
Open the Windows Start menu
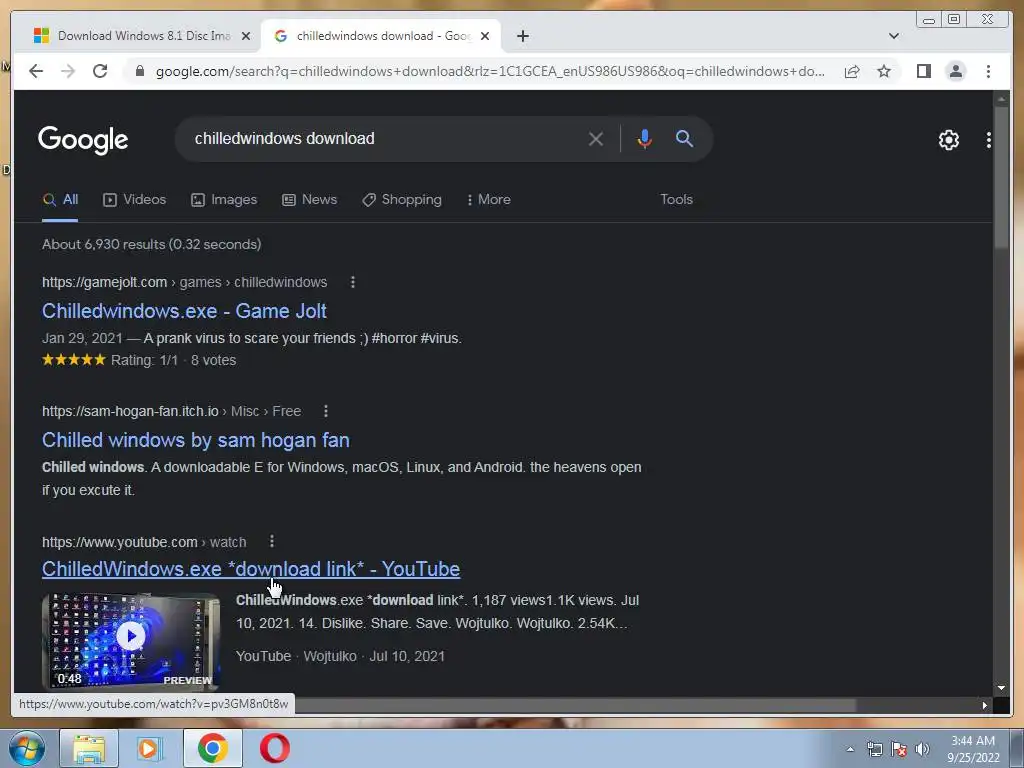[27, 748]
